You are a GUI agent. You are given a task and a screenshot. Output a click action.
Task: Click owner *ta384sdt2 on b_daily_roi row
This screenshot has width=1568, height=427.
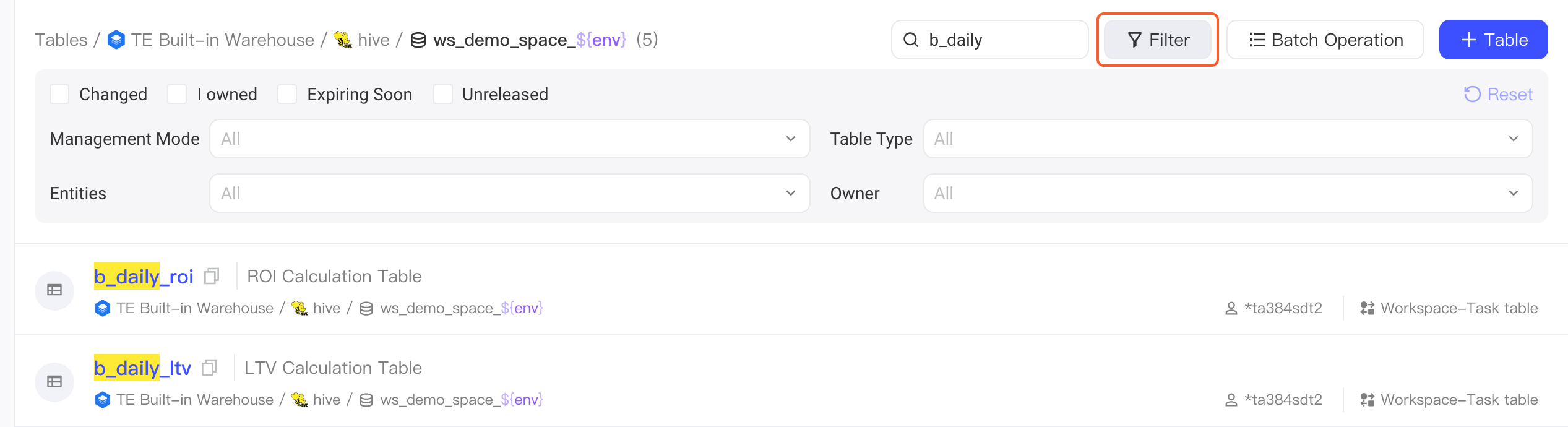click(1283, 308)
